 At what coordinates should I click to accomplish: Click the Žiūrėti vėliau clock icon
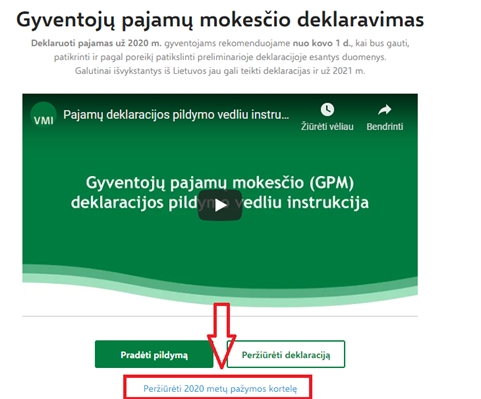pos(327,110)
